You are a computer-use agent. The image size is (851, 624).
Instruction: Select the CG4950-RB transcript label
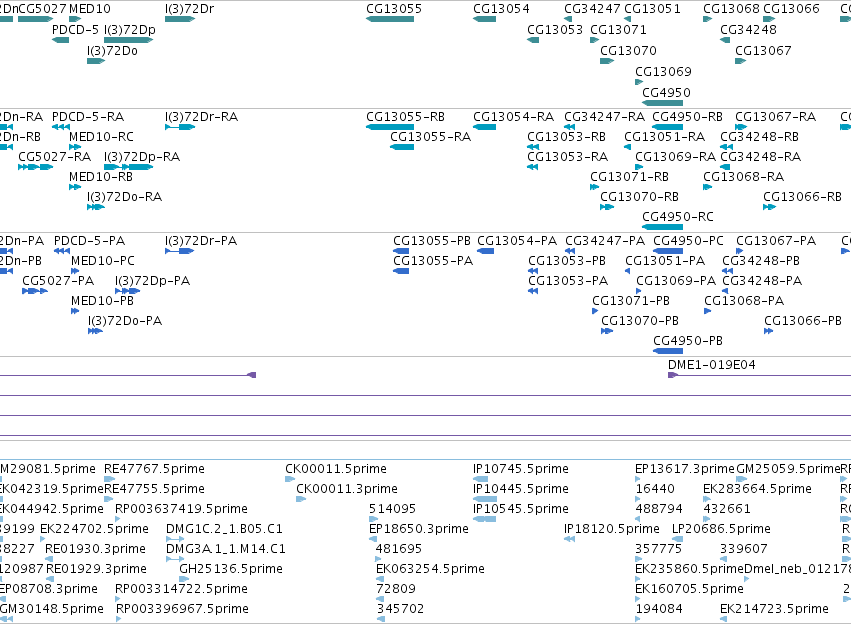click(687, 117)
